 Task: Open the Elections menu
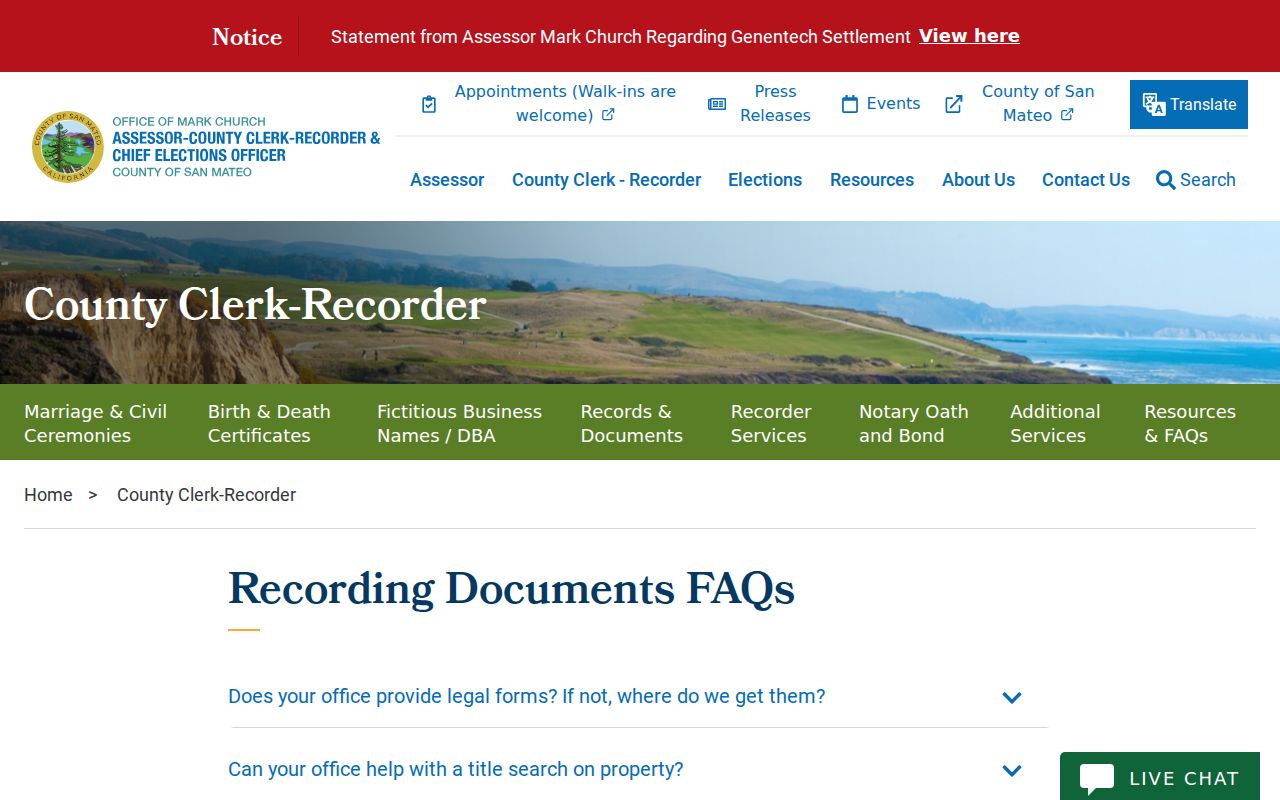(765, 180)
